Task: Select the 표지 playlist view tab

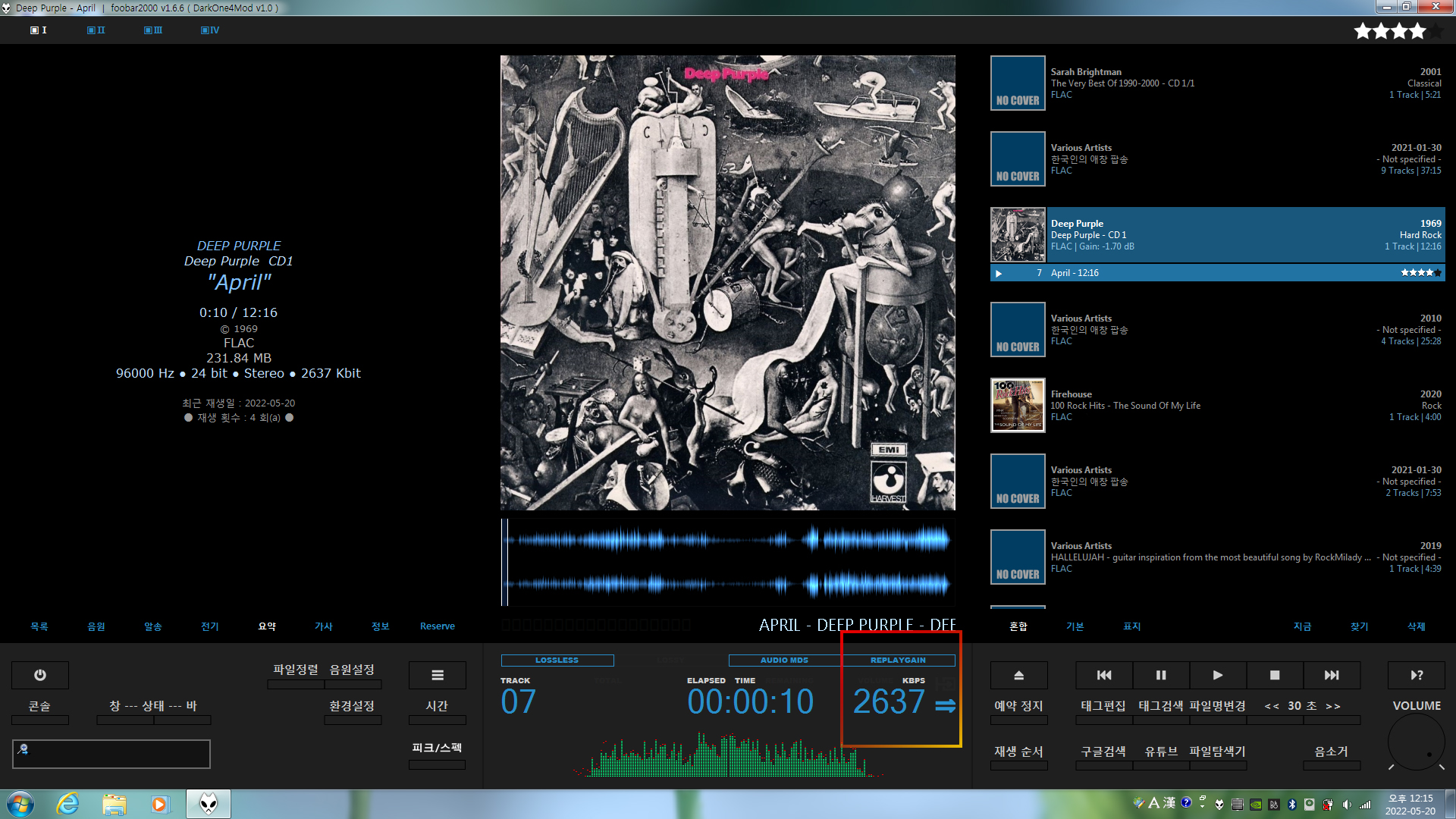Action: tap(1132, 626)
